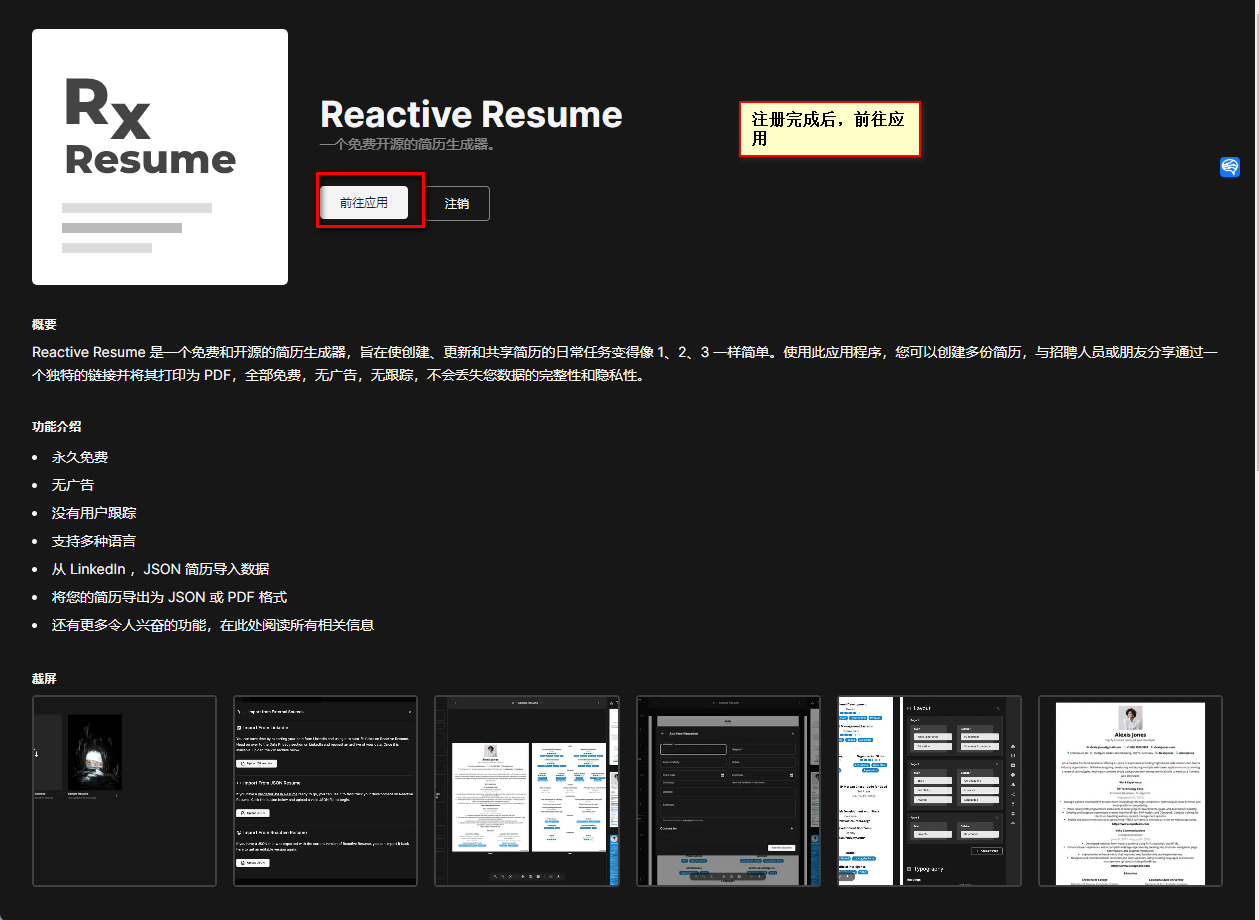
Task: Click the 概要 section heading
Action: pos(45,324)
